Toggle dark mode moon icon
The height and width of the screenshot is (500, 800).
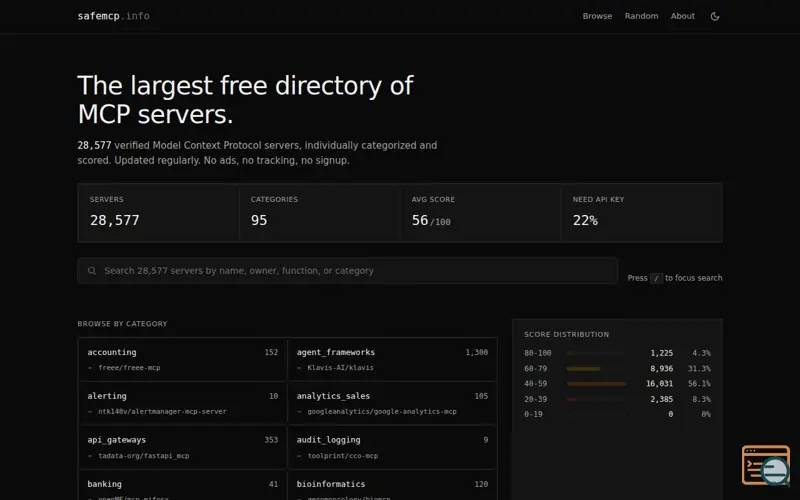(715, 16)
